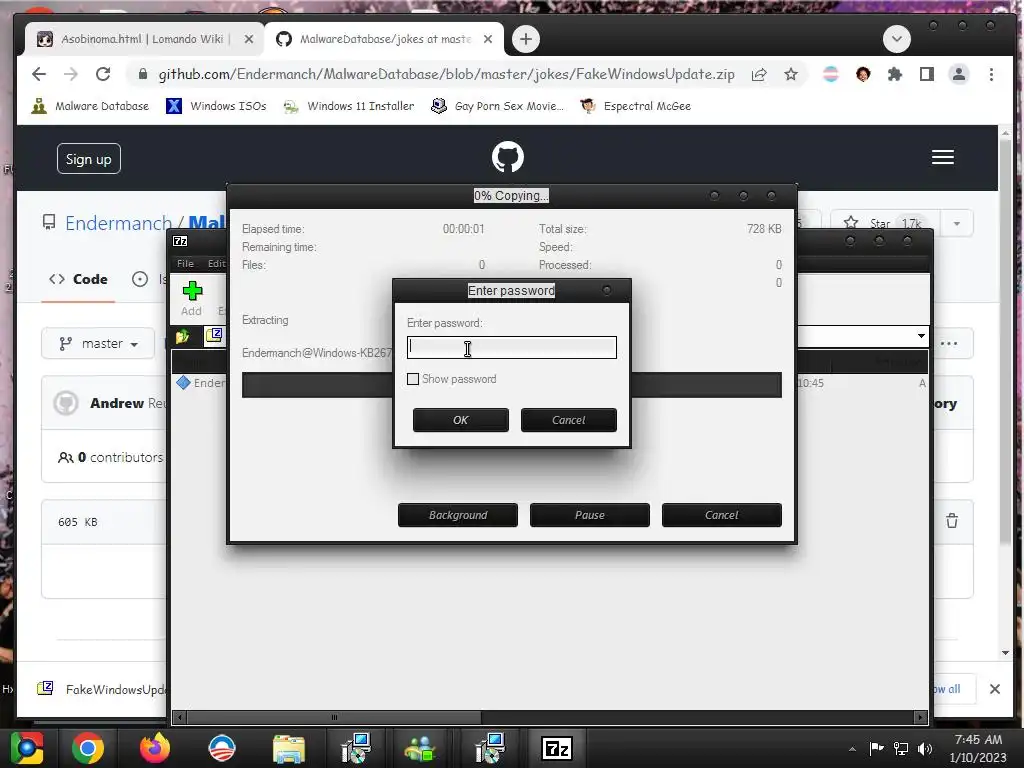The height and width of the screenshot is (768, 1024).
Task: Open the 7-Zip File menu
Action: pyautogui.click(x=185, y=263)
